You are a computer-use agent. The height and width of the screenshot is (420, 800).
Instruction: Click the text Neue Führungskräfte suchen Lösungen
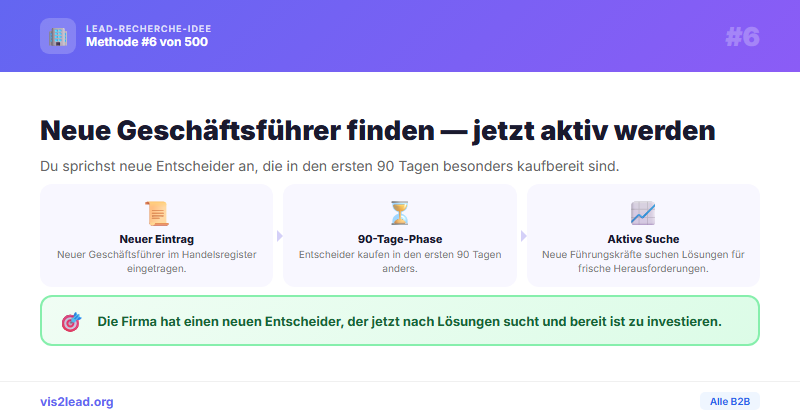(643, 261)
